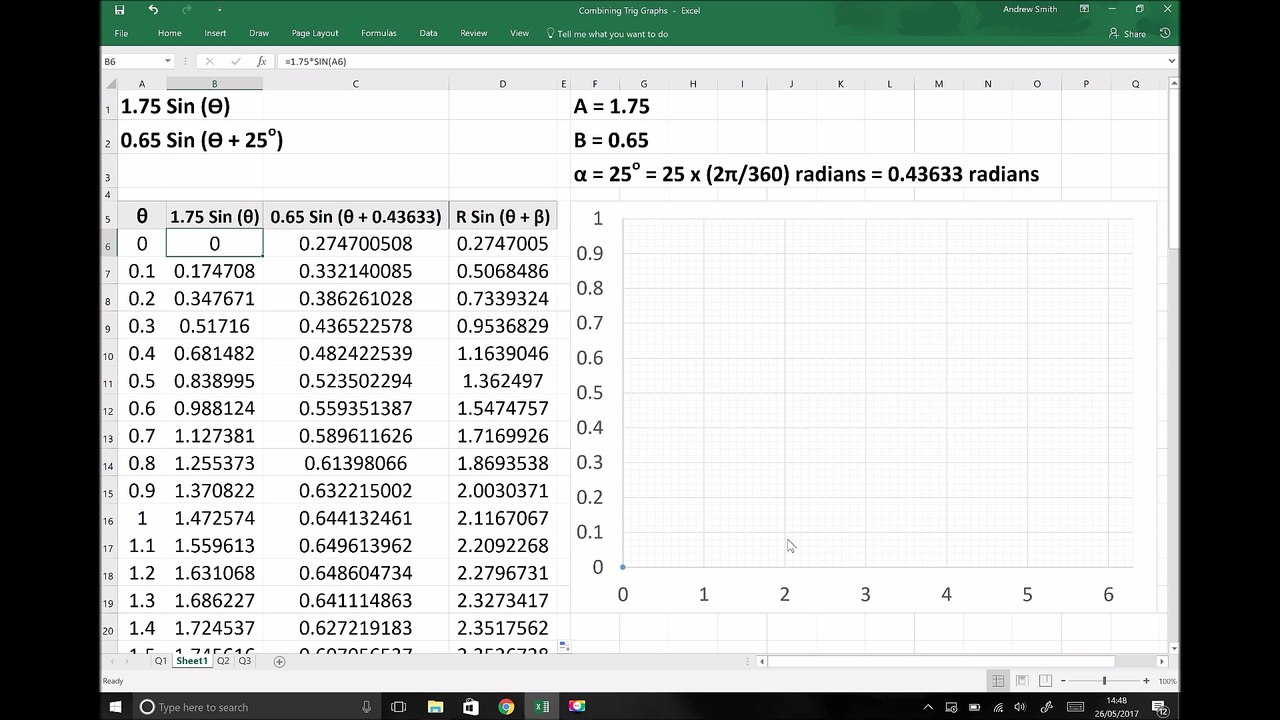Click the AutoFill options icon below table
Screen dimensions: 1280x720
[x=564, y=646]
